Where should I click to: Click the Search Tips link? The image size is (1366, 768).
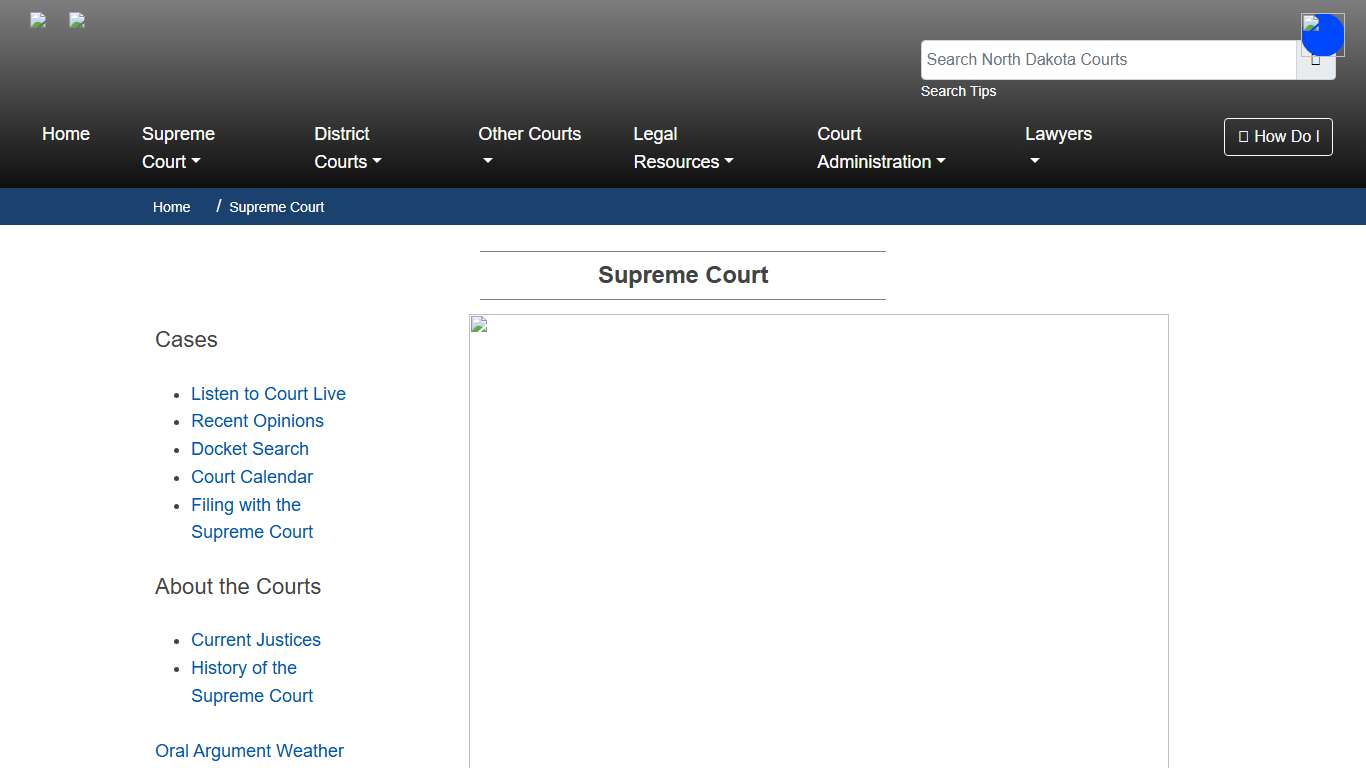tap(958, 91)
